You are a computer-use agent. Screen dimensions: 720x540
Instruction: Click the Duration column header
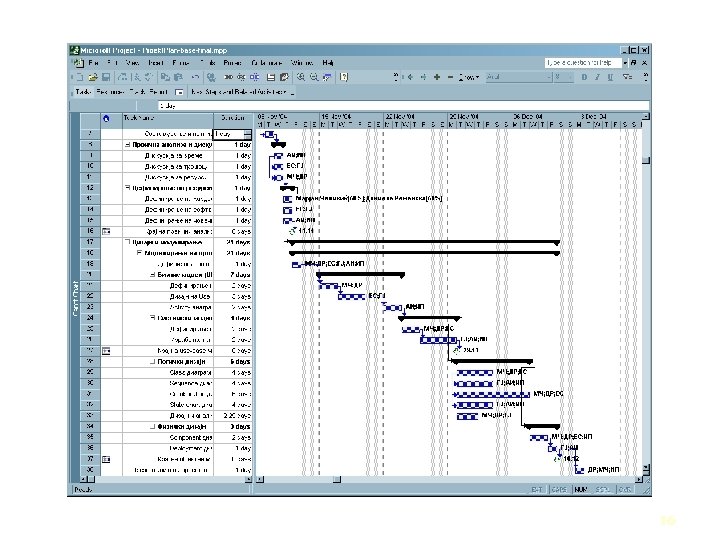point(233,119)
